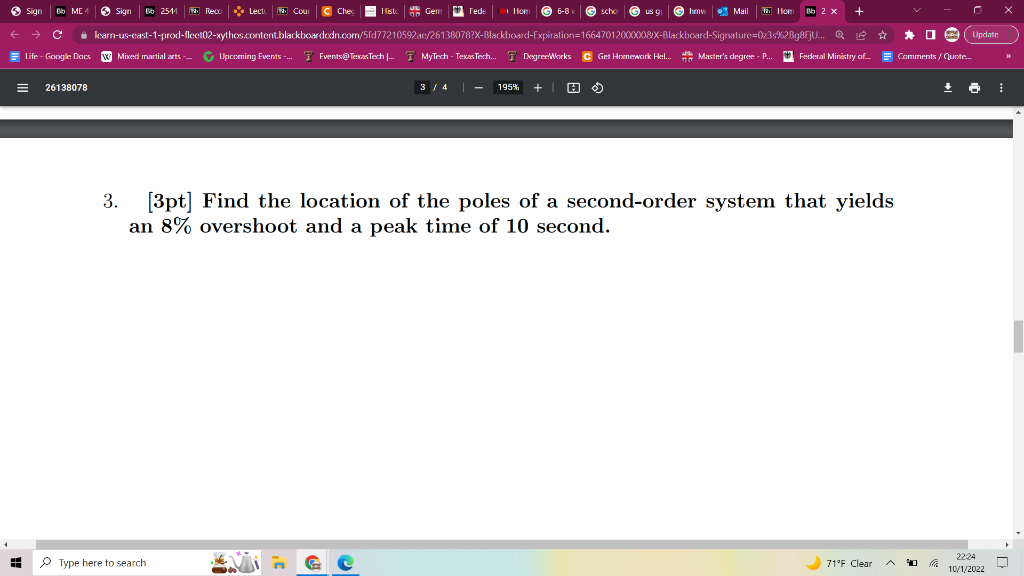Show the overflow bookmarks chevron
The image size is (1024, 576).
coord(1009,56)
